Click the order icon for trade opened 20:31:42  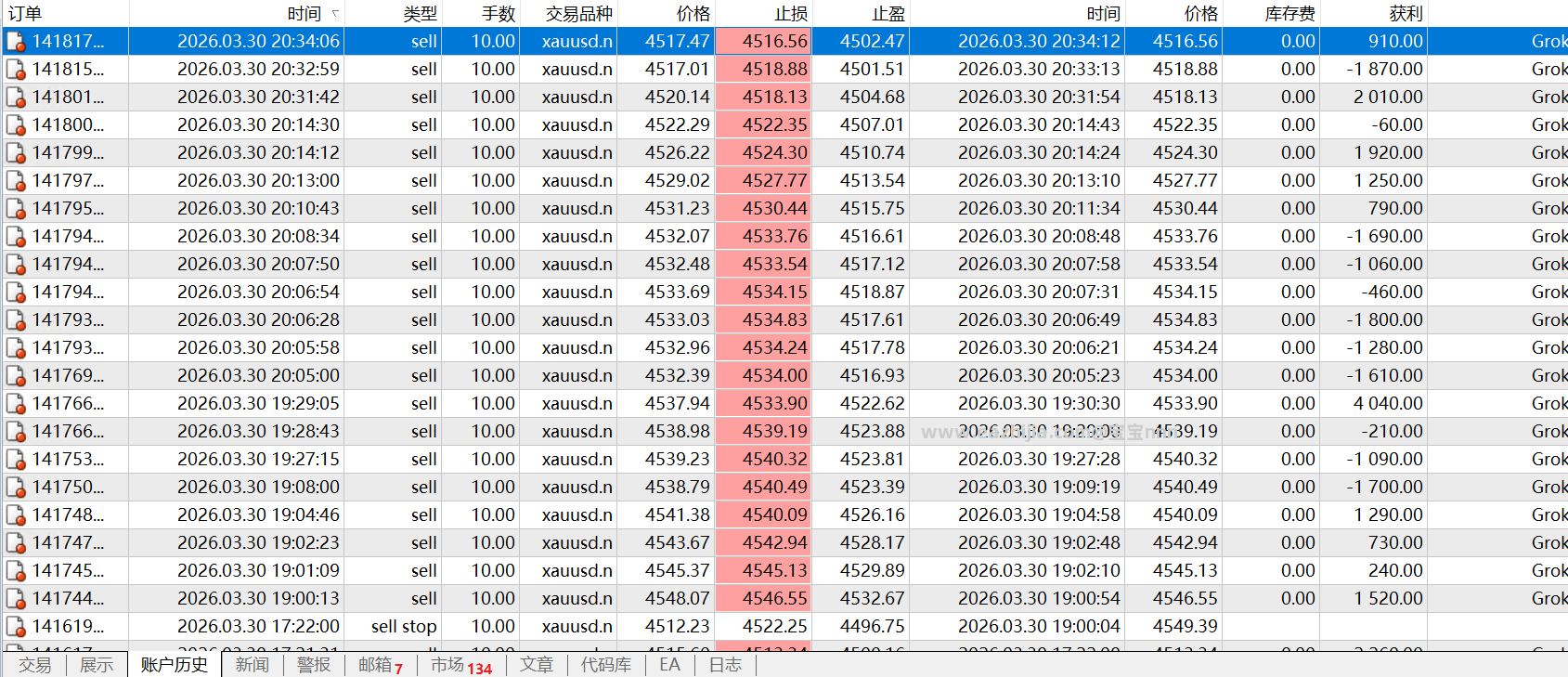tap(16, 98)
